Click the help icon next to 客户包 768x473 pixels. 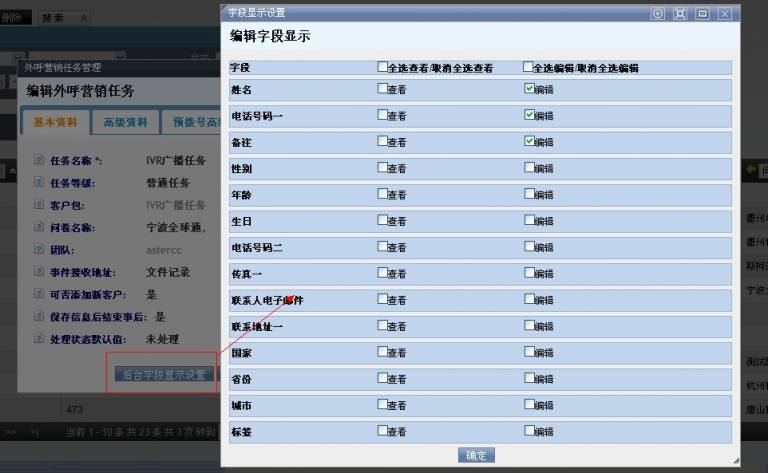coord(38,204)
